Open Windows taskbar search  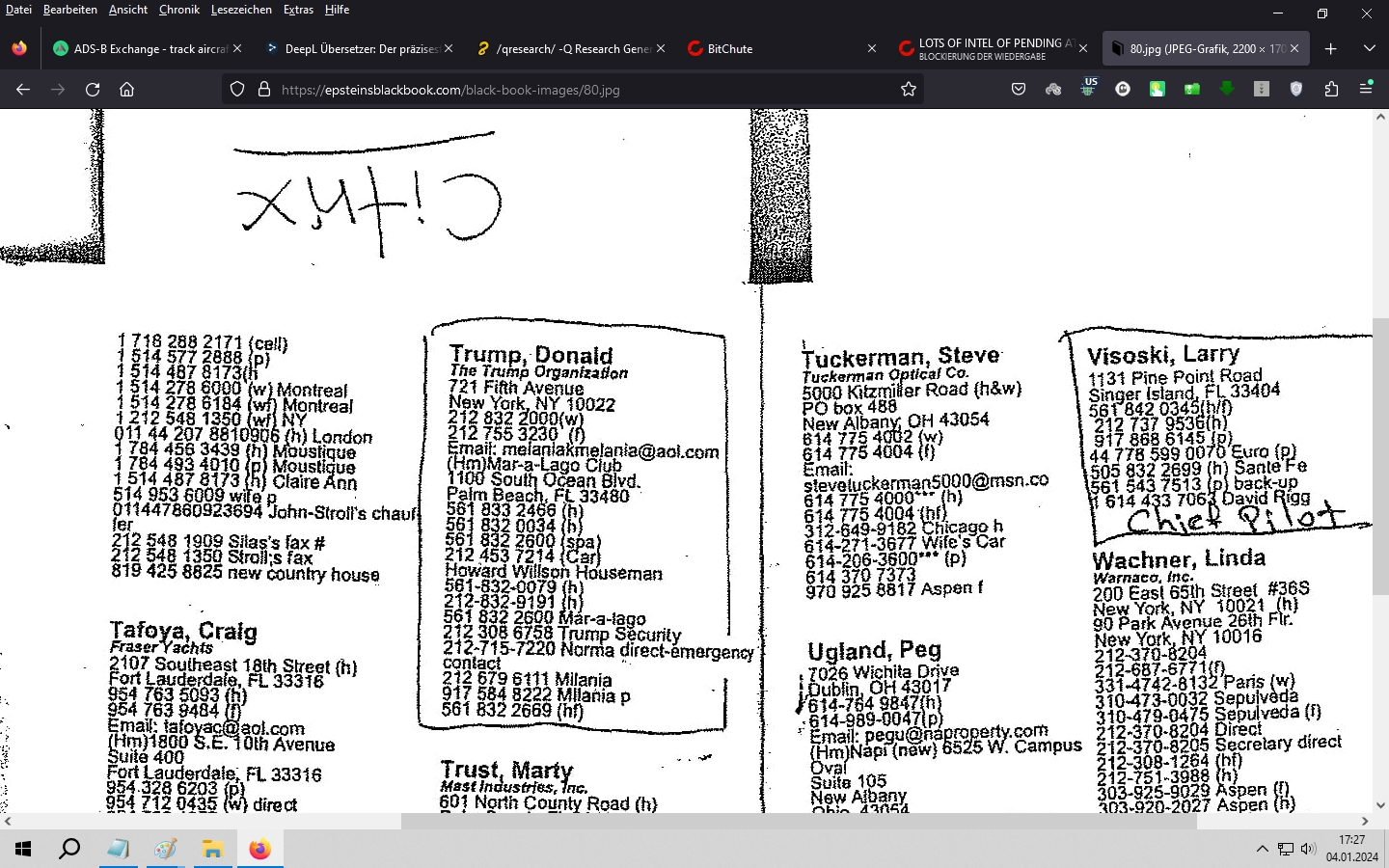(x=69, y=849)
